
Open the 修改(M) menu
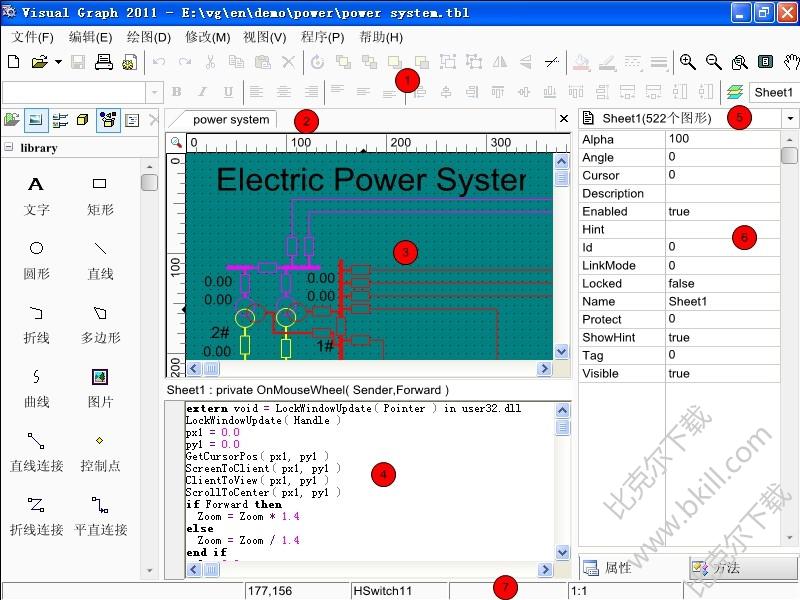tap(207, 37)
